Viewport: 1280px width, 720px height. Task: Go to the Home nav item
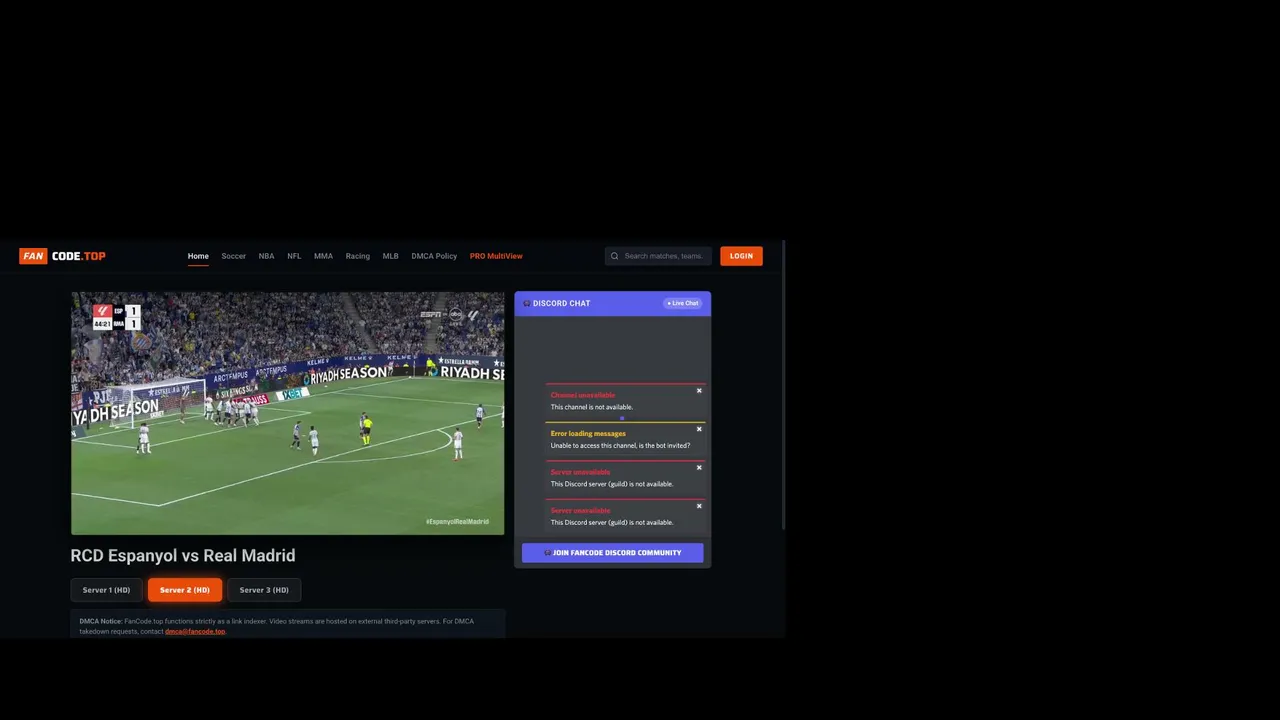(198, 256)
